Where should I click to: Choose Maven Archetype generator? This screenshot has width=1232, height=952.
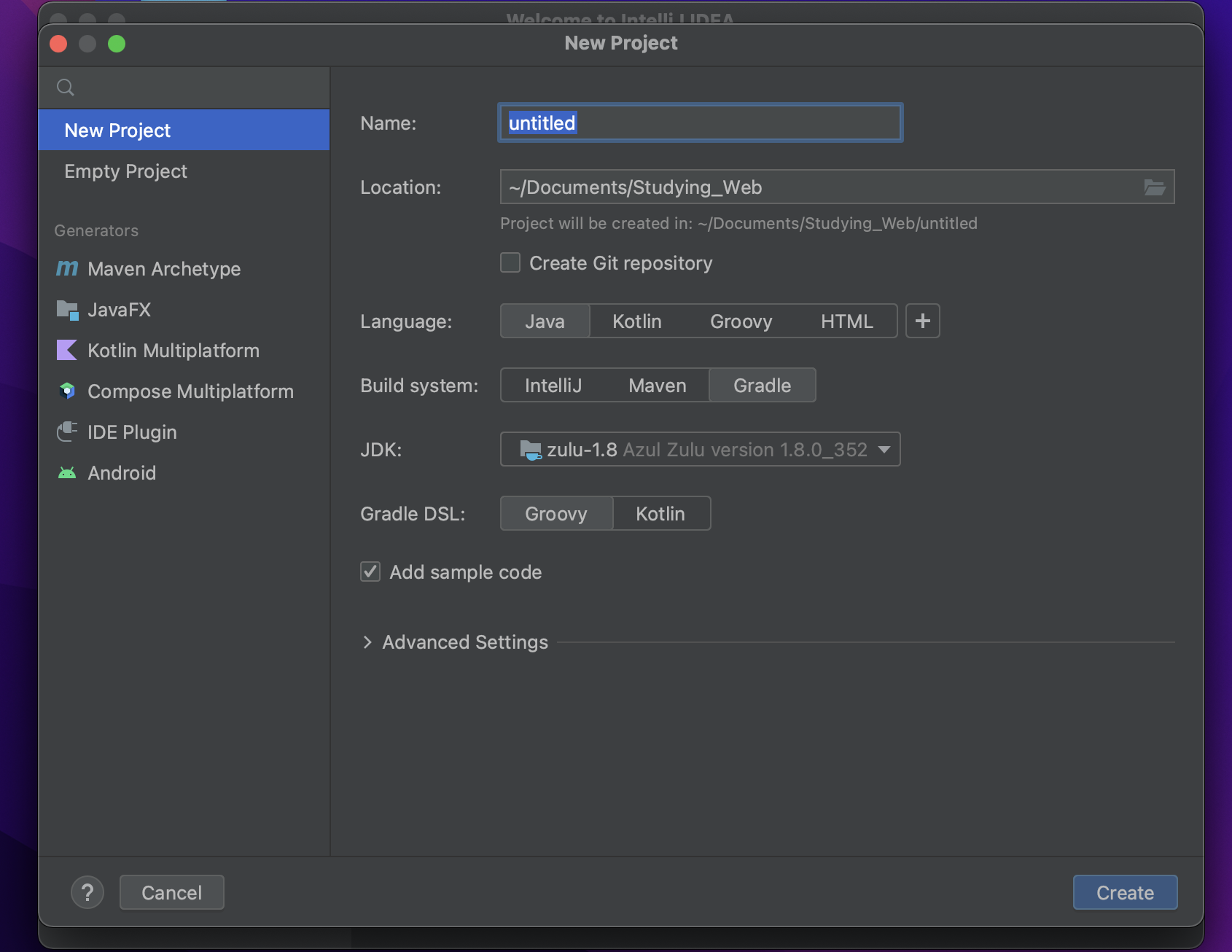(184, 269)
